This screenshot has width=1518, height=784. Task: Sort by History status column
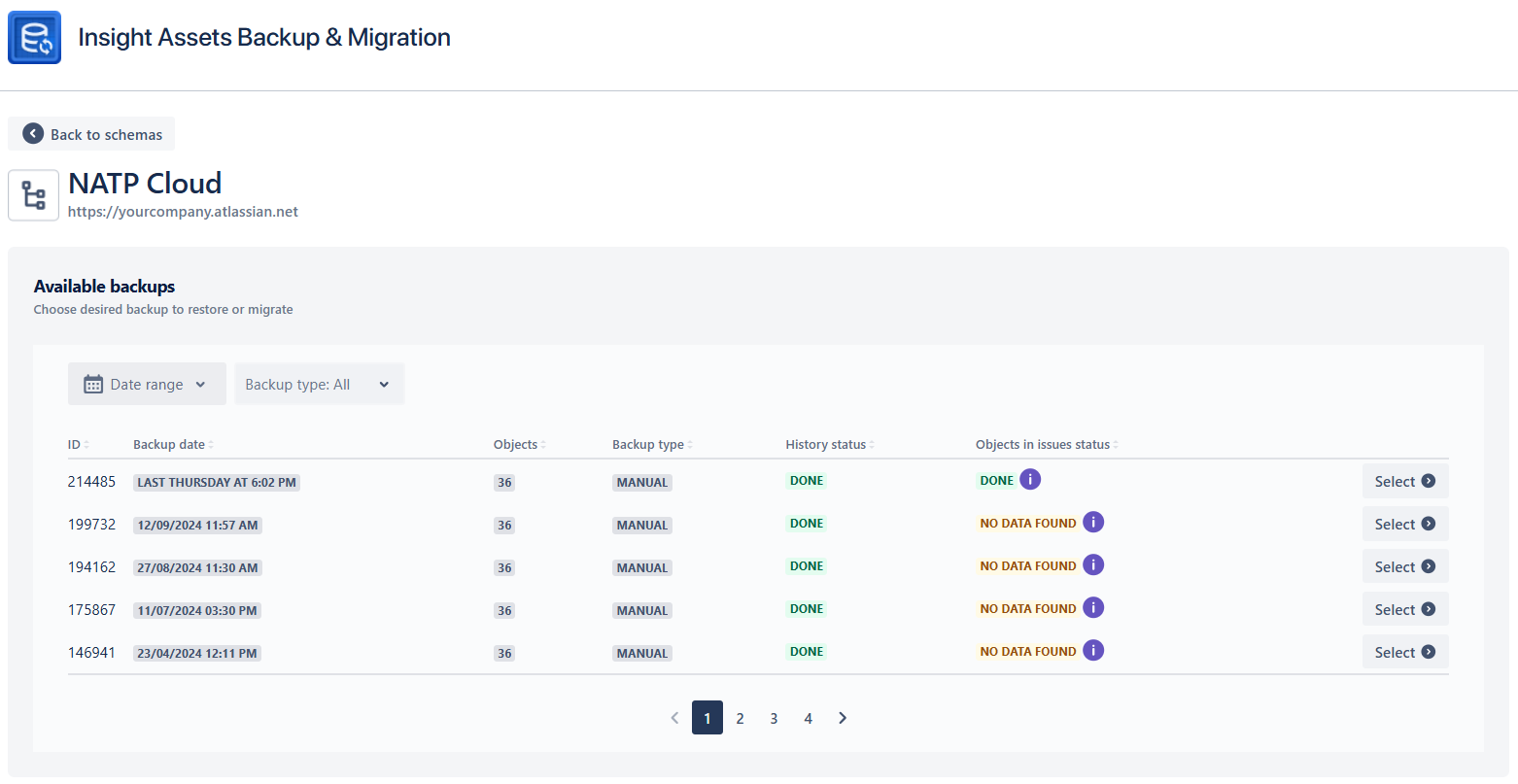tap(831, 445)
